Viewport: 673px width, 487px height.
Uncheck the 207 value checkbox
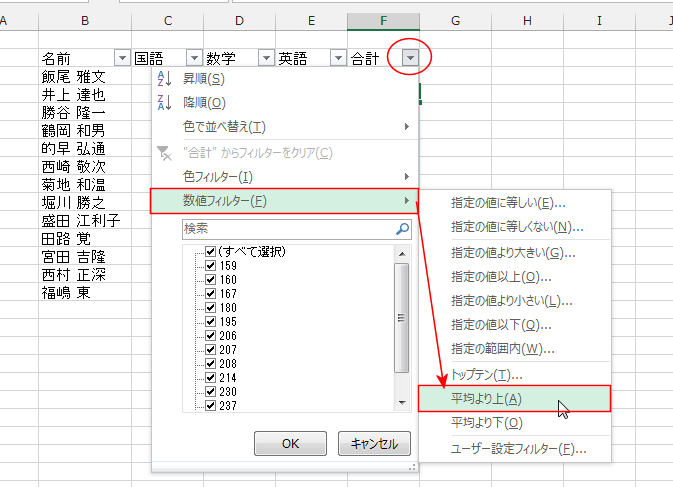pyautogui.click(x=210, y=350)
